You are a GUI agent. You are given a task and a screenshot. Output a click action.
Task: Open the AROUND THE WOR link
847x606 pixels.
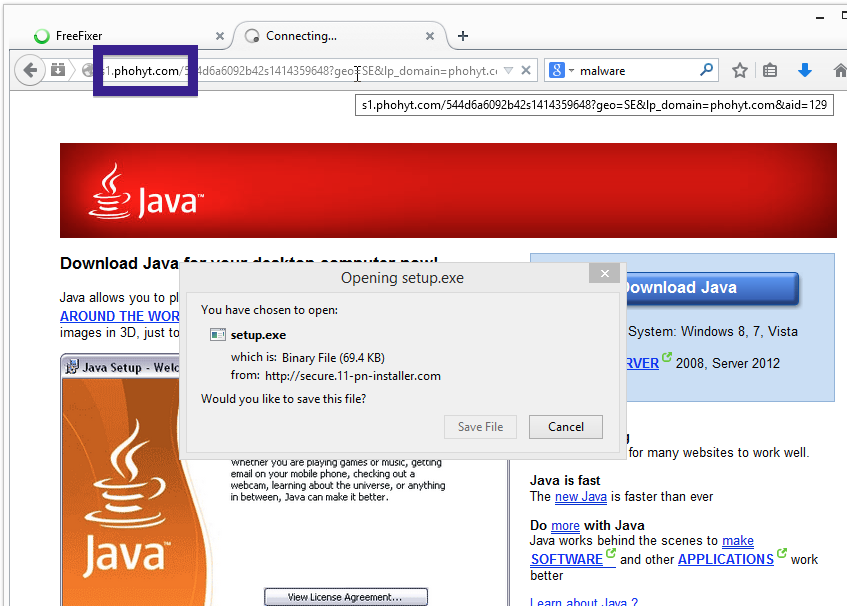pyautogui.click(x=119, y=316)
